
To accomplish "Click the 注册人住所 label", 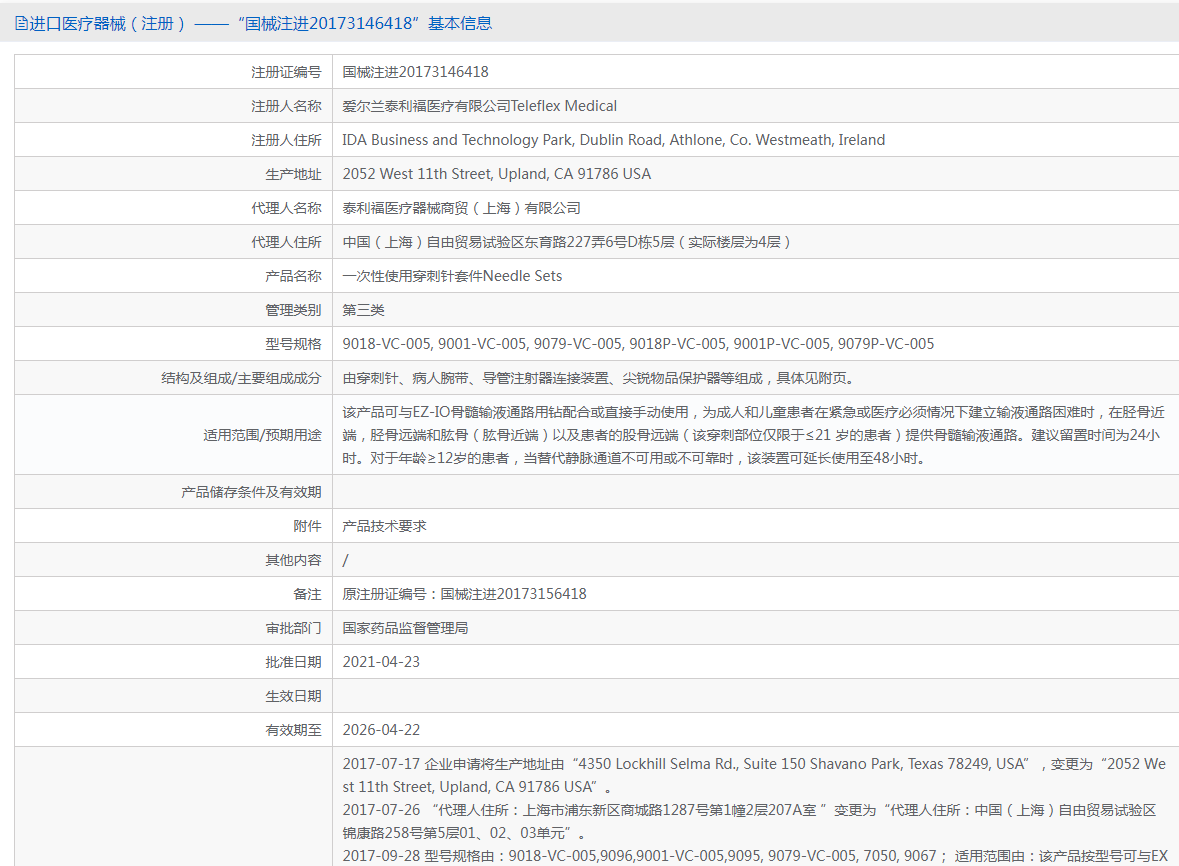I will point(286,140).
